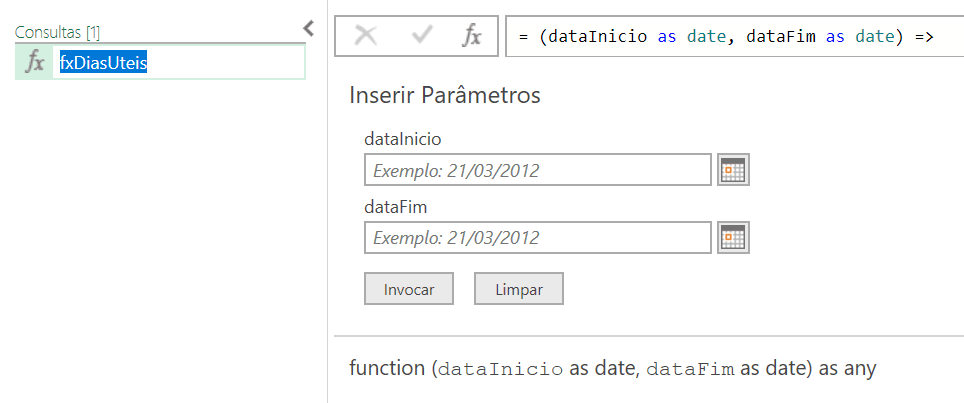Click the Inserir Parâmetros heading
Viewport: 964px width, 403px height.
pyautogui.click(x=445, y=95)
